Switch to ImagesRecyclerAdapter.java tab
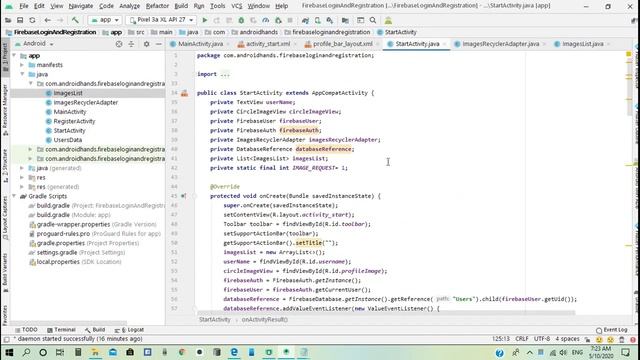This screenshot has height=360, width=640. (500, 44)
